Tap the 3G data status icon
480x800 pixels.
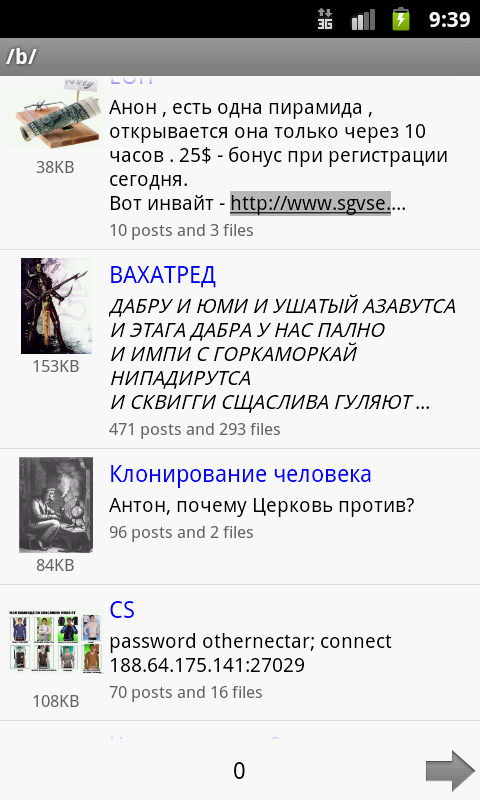(324, 19)
